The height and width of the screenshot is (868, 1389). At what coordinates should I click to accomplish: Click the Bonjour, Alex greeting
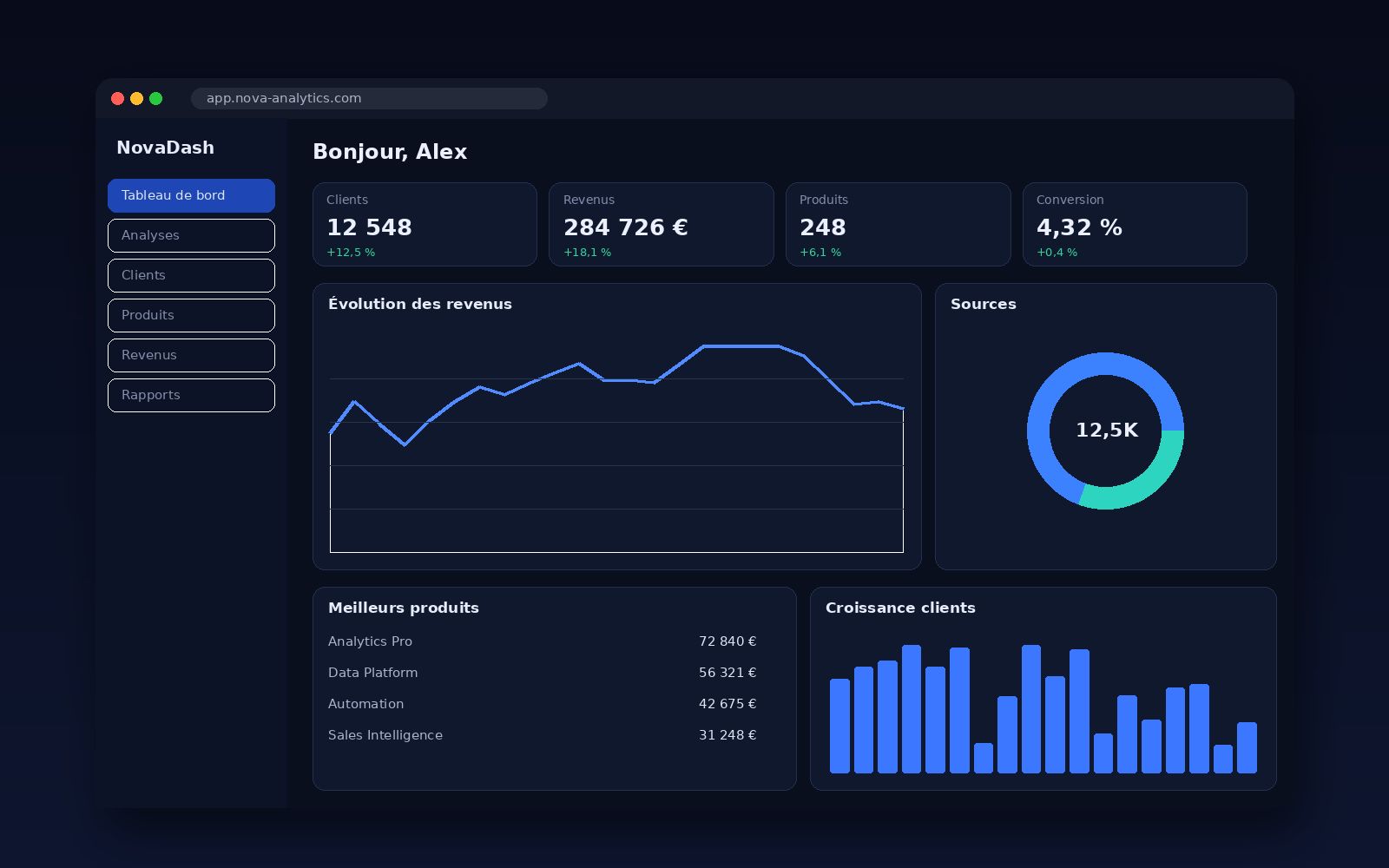click(x=390, y=152)
